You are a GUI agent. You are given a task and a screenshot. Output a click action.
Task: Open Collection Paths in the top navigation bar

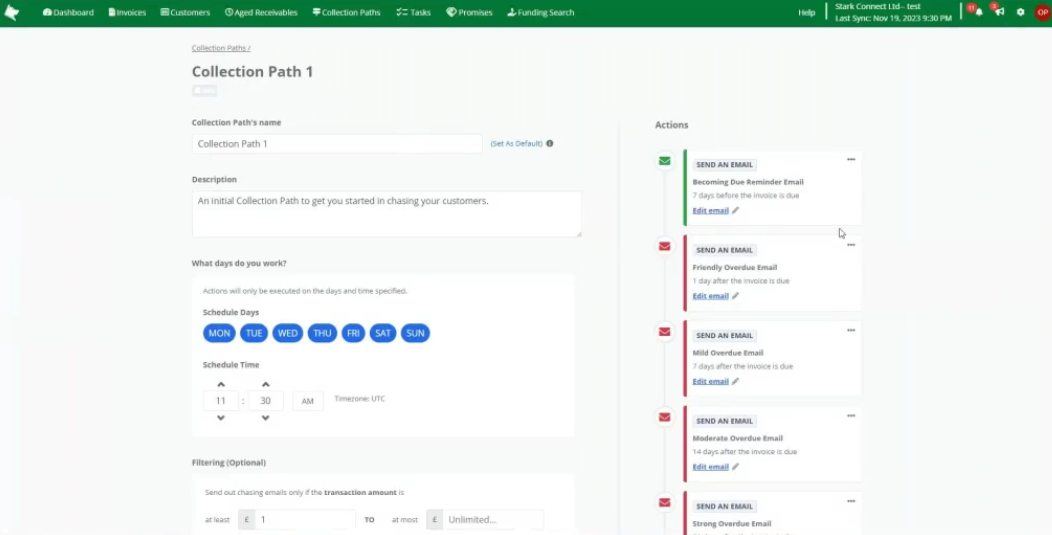pos(346,12)
